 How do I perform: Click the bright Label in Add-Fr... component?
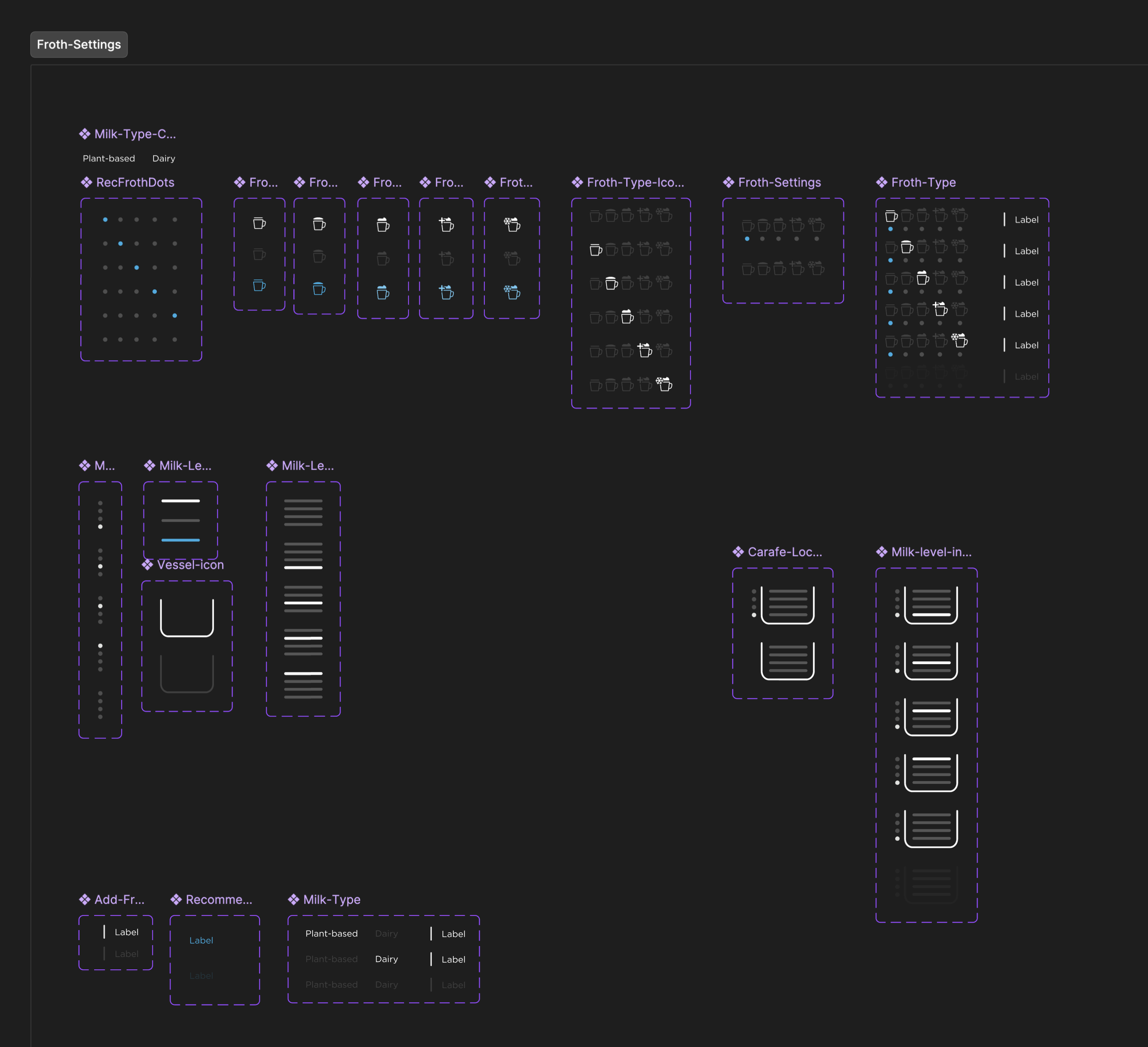(x=126, y=932)
